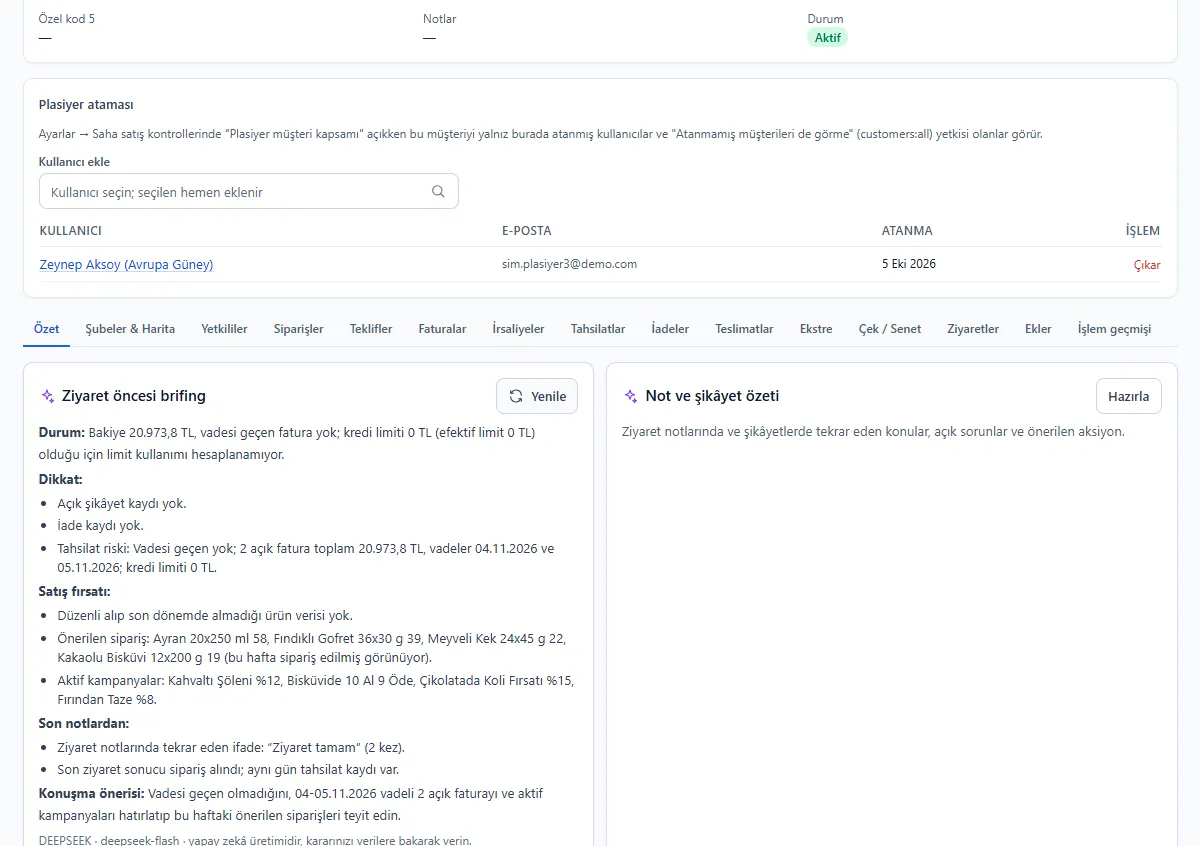The width and height of the screenshot is (1200, 846).
Task: Open the Teslimatlar tab
Action: pos(744,329)
